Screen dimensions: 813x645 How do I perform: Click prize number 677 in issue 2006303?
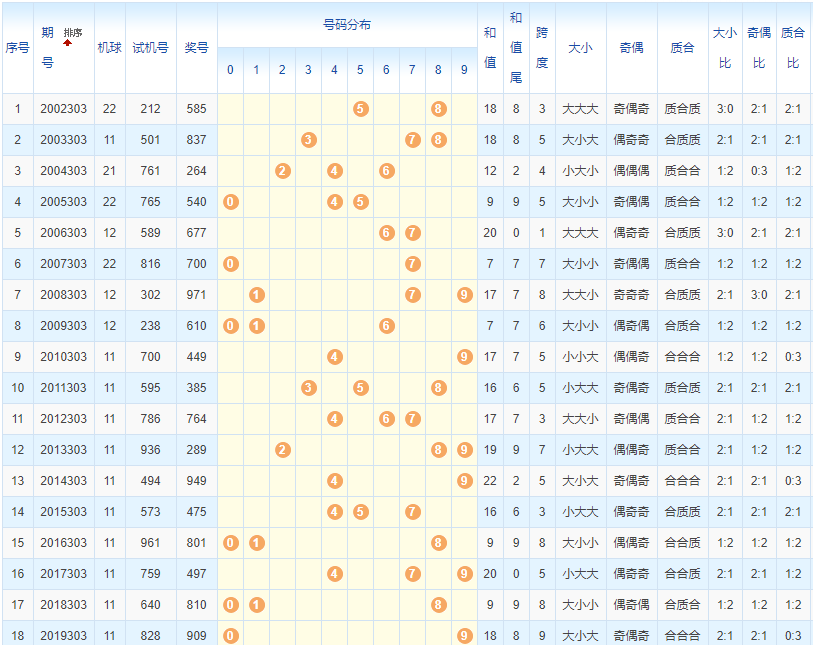(196, 233)
